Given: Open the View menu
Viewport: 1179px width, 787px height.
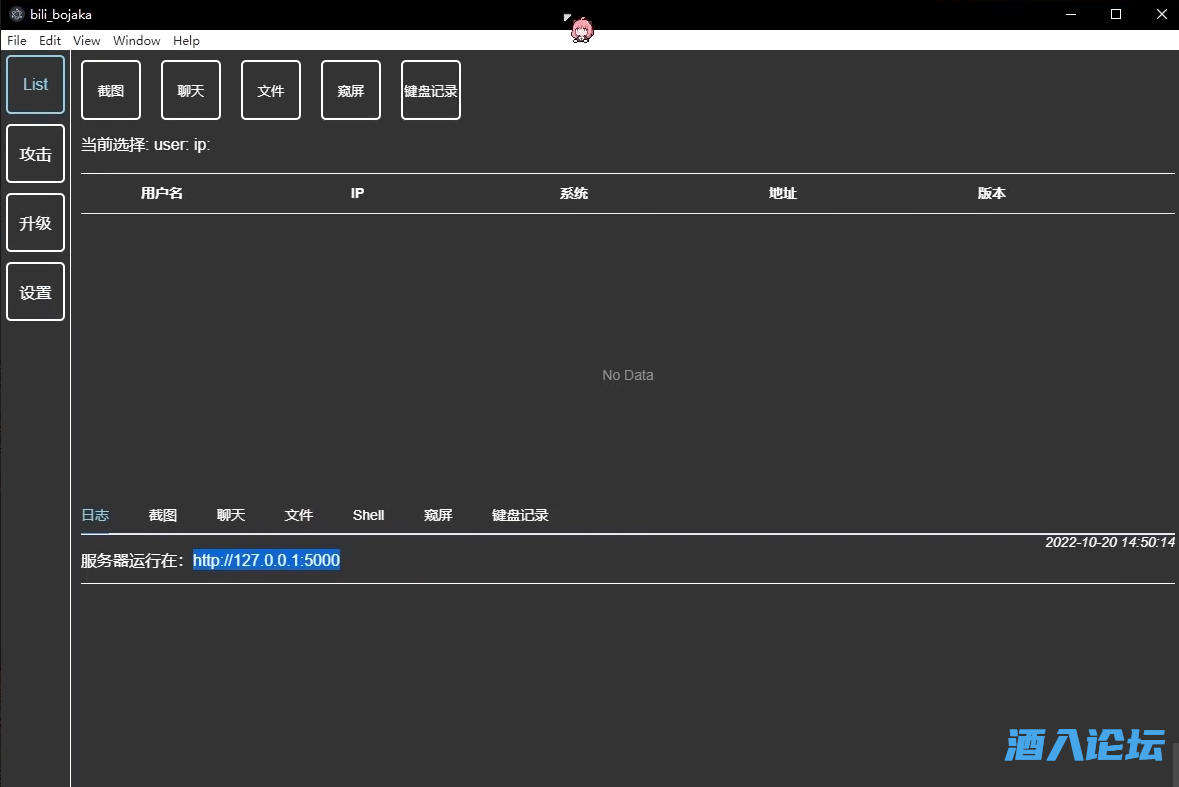Looking at the screenshot, I should (87, 41).
